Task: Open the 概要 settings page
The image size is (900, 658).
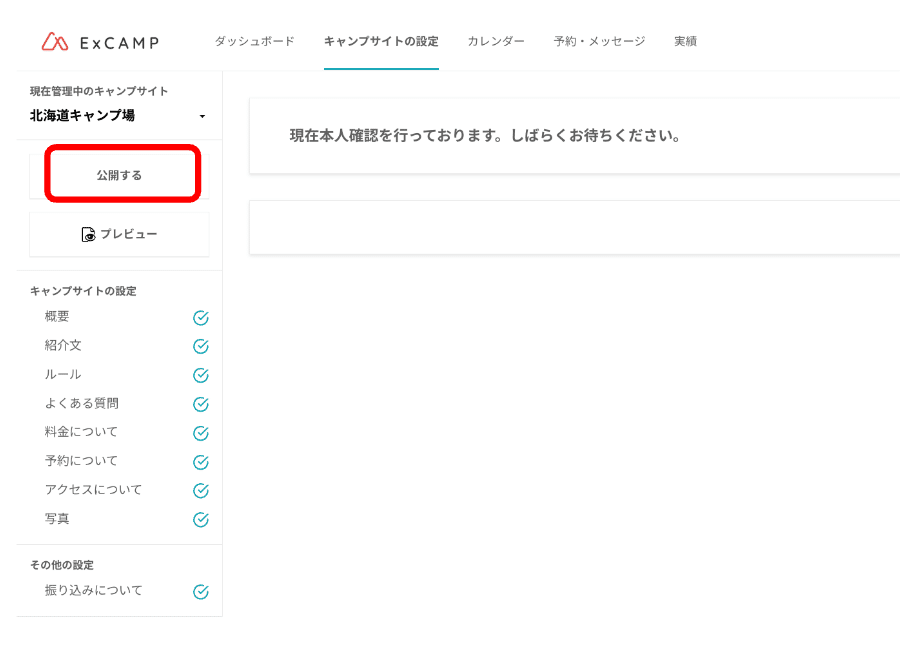Action: point(57,317)
